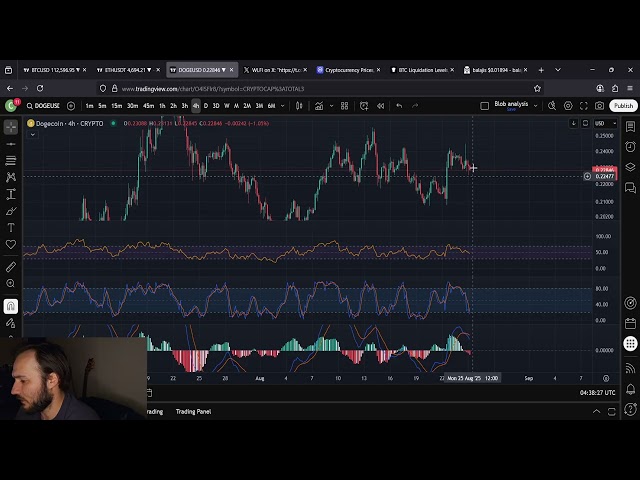Image resolution: width=640 pixels, height=480 pixels.
Task: Select the text annotation tool
Action: (x=11, y=228)
